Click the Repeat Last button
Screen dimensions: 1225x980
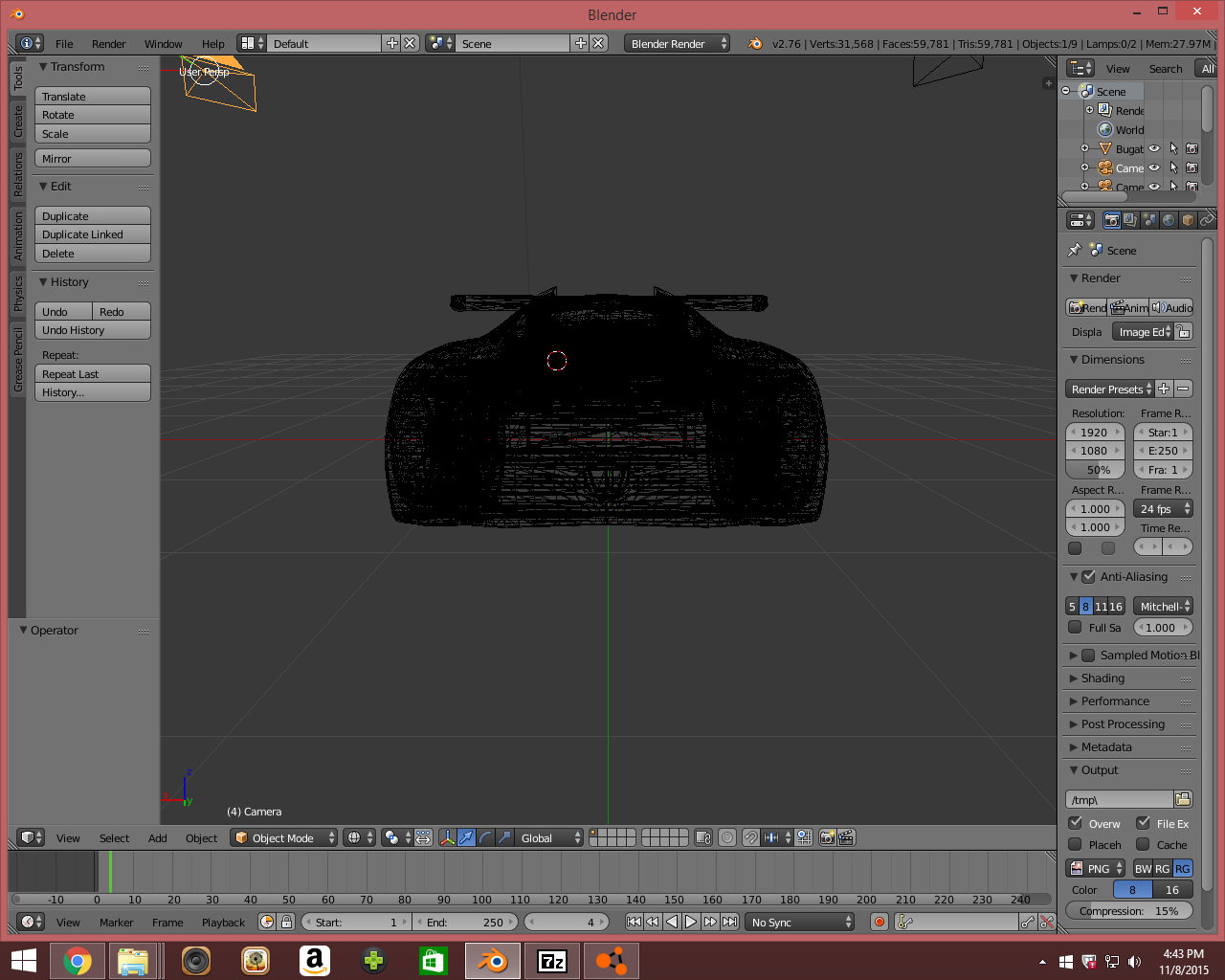pyautogui.click(x=93, y=374)
